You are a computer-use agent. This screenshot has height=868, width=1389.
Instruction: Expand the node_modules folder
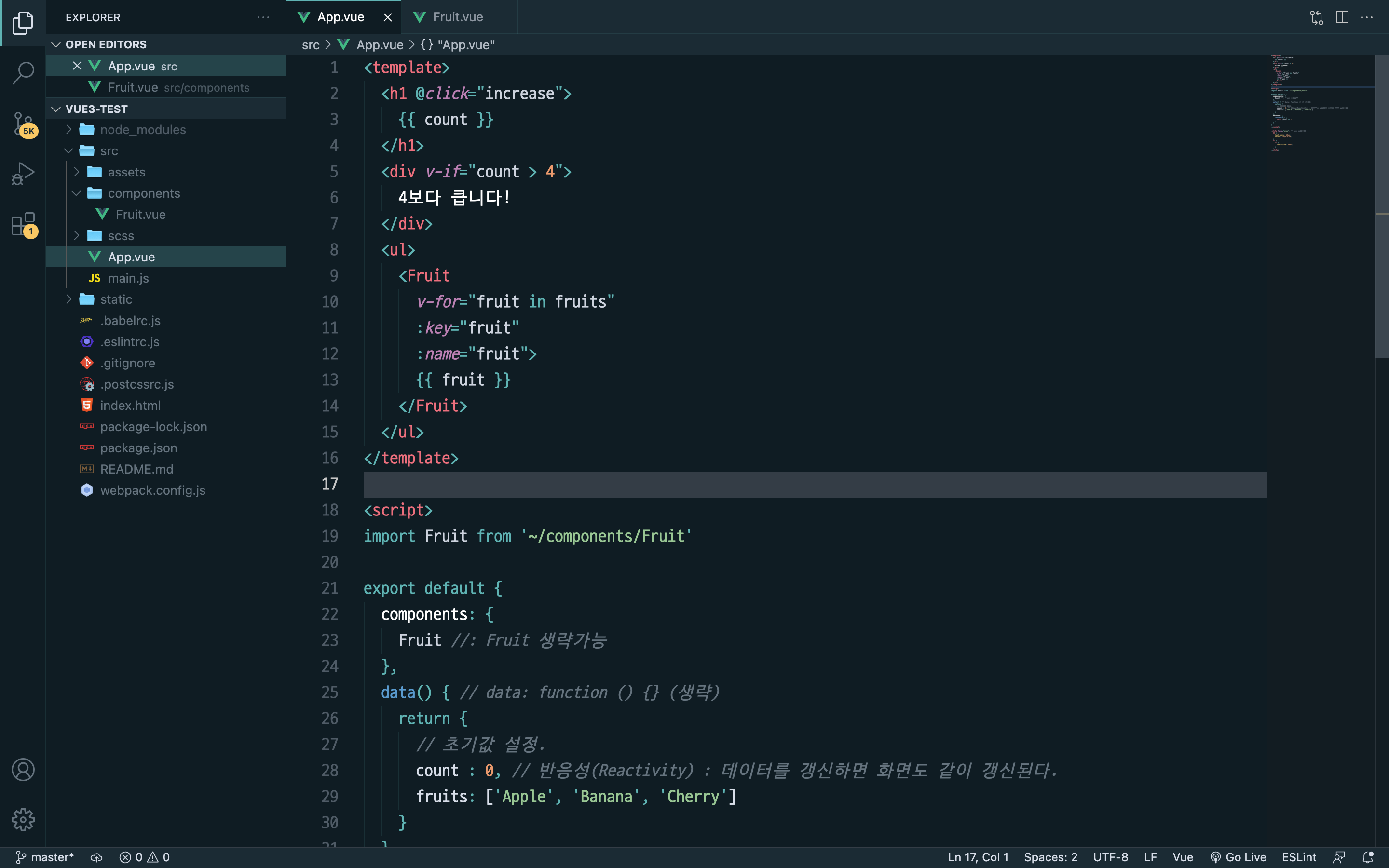[143, 130]
